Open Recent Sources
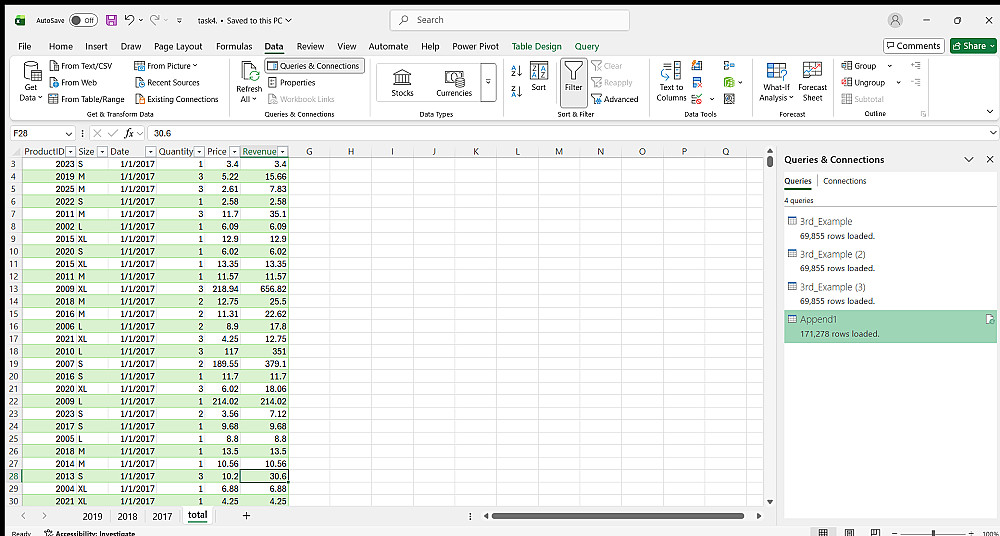 tap(167, 82)
